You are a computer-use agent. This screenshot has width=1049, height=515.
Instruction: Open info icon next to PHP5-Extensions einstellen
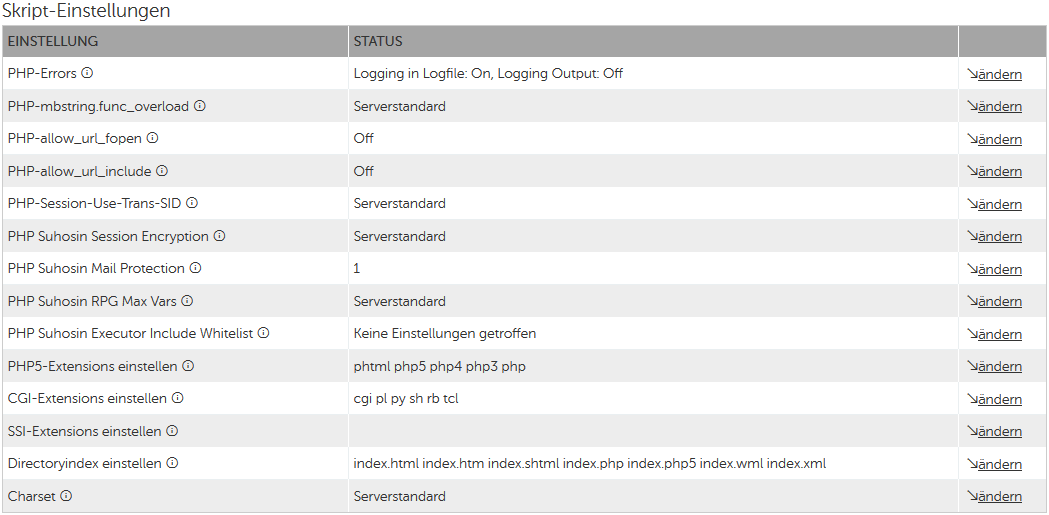pos(188,366)
